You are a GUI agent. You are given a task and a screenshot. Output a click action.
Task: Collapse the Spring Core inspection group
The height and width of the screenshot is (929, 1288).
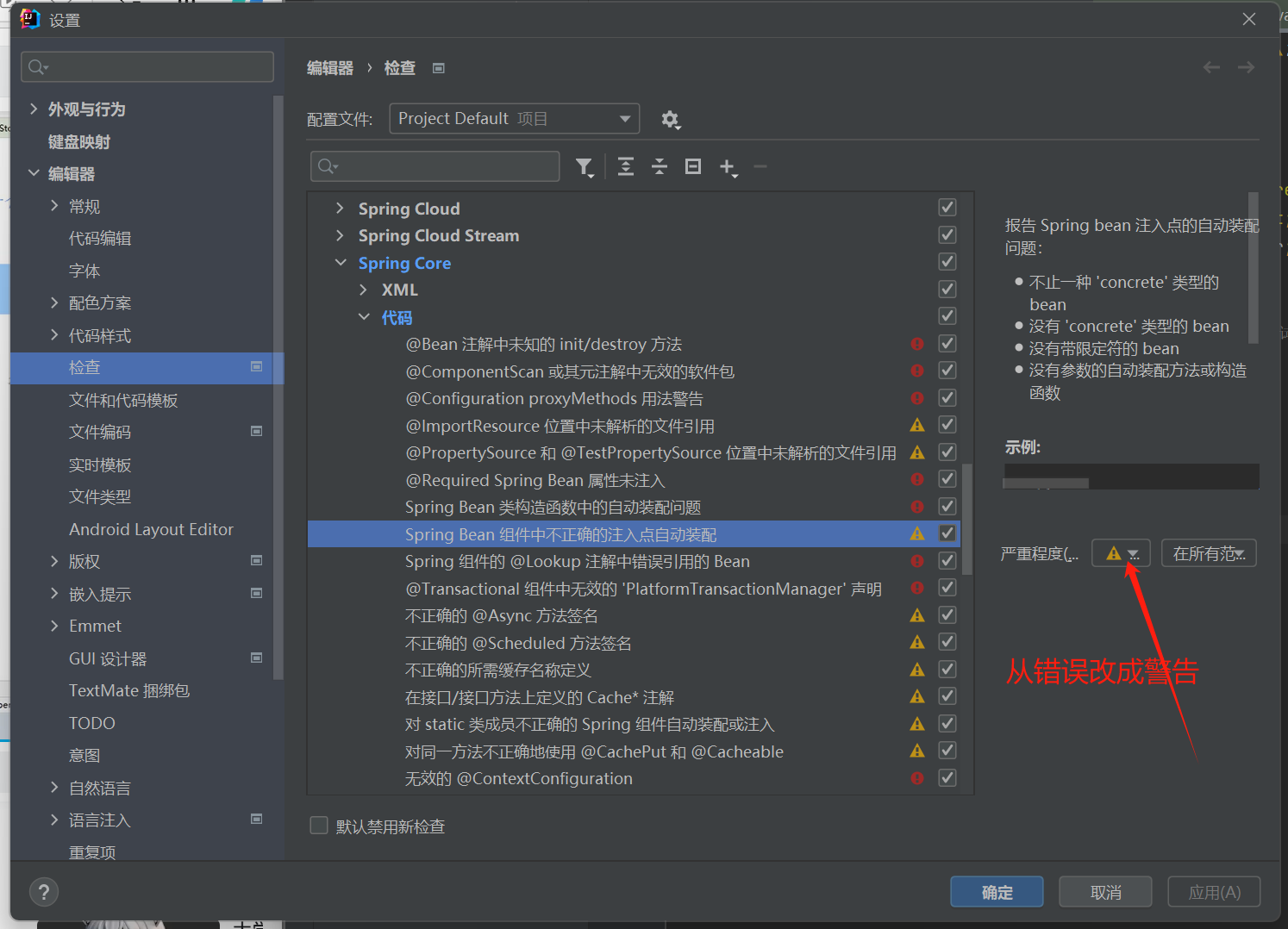tap(341, 263)
